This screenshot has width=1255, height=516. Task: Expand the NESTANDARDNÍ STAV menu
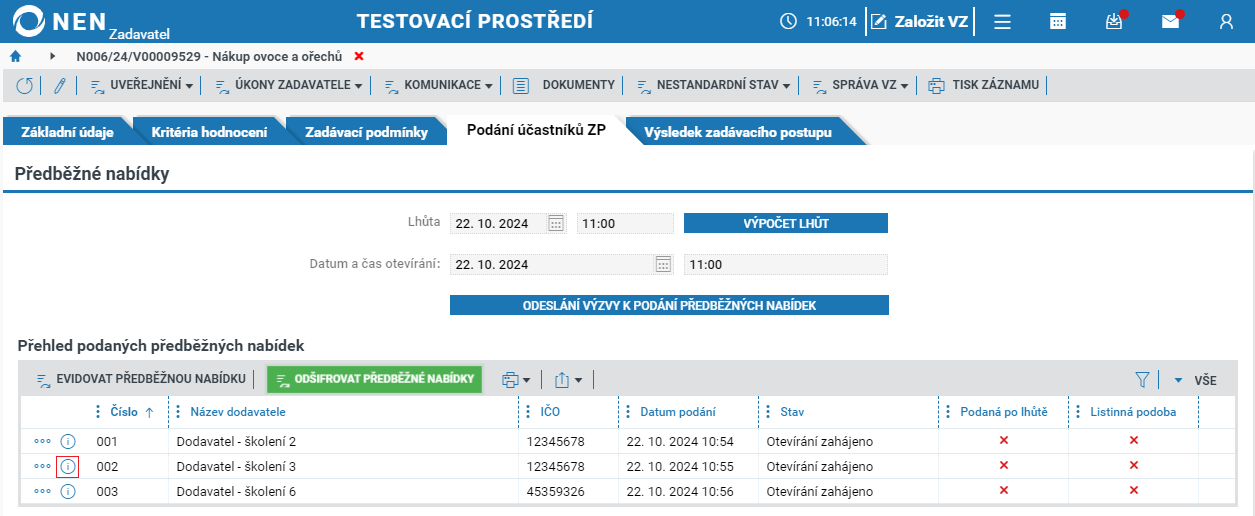point(713,86)
